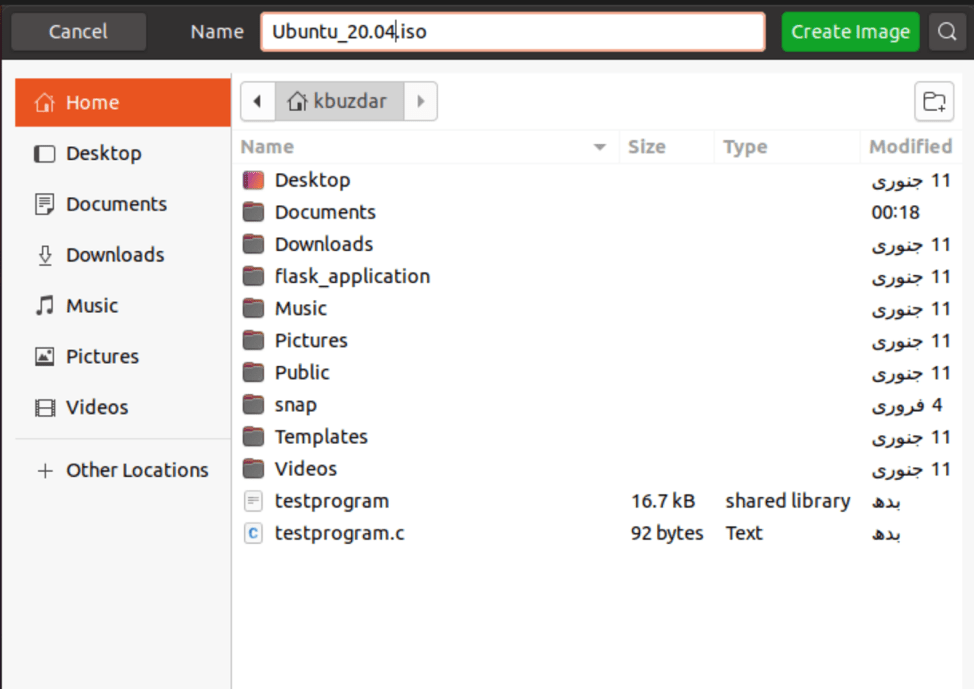
Task: Toggle the Name column sort arrow
Action: (x=599, y=147)
